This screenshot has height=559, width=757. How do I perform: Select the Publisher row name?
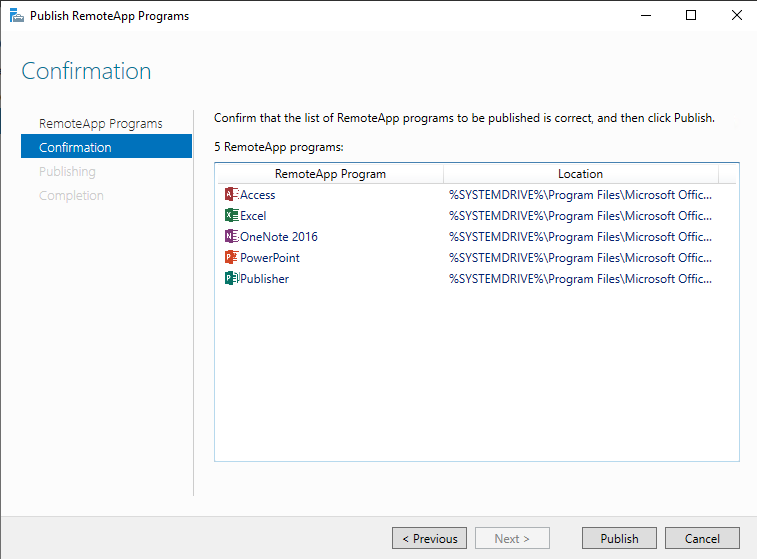264,279
